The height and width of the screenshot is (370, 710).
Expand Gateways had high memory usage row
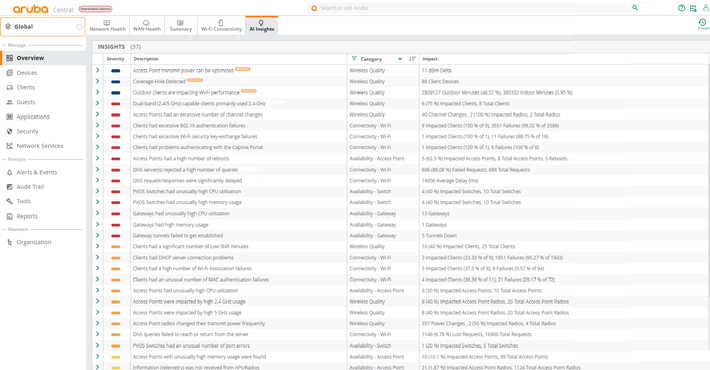pos(97,224)
